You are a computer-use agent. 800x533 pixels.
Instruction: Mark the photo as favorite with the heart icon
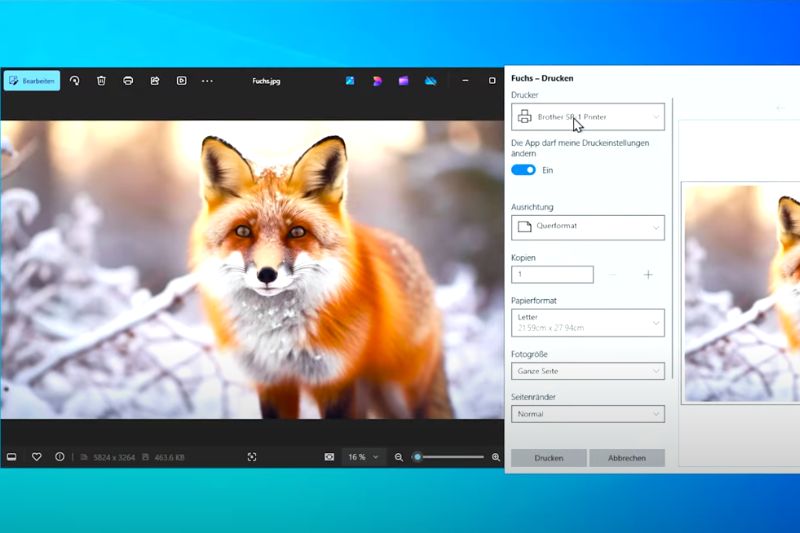click(37, 457)
